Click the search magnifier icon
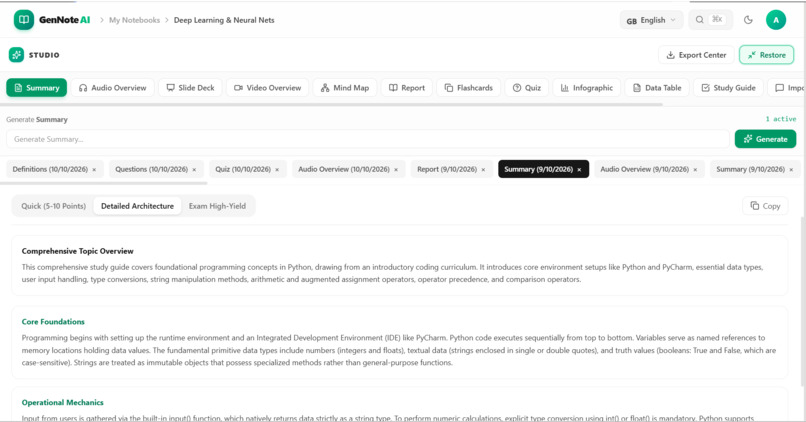Image resolution: width=806 pixels, height=422 pixels. 700,20
